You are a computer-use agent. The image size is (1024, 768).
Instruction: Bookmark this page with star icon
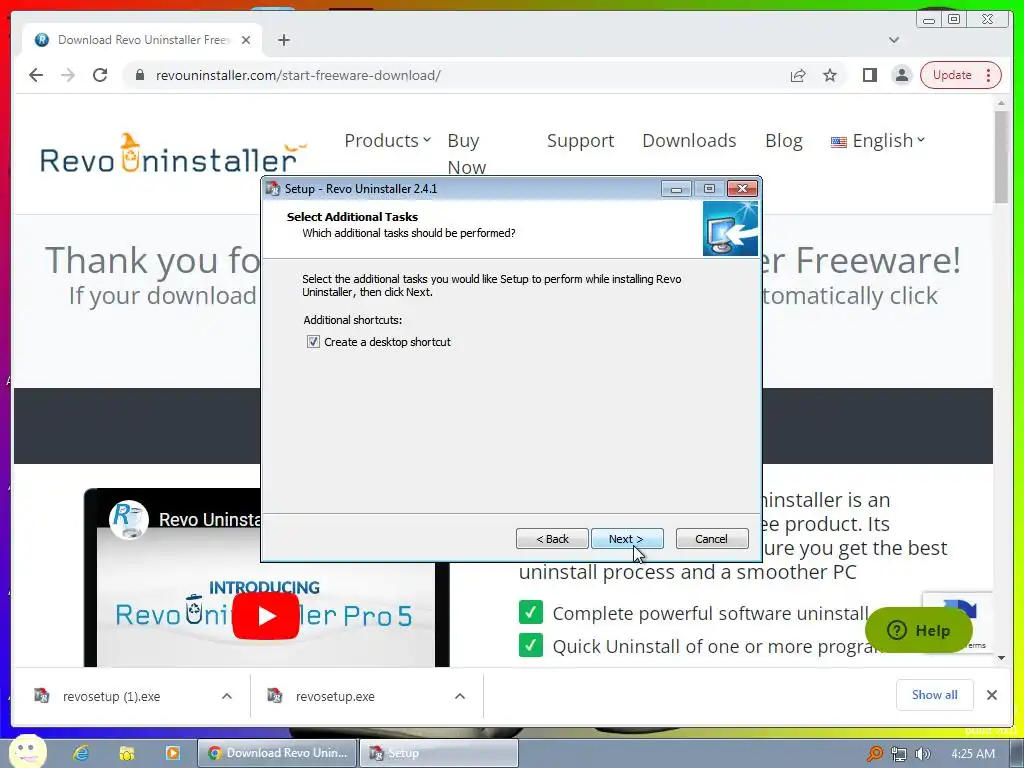click(x=830, y=75)
